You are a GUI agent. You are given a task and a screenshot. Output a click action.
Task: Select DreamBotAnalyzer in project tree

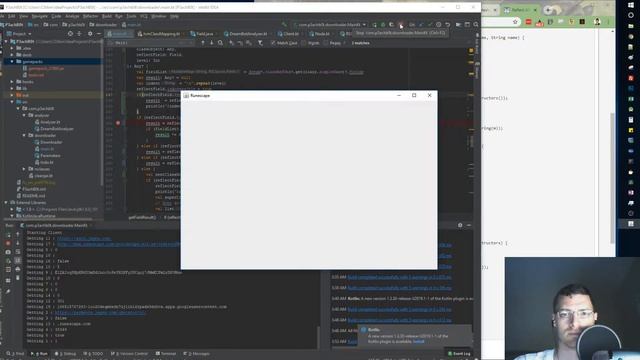57,129
